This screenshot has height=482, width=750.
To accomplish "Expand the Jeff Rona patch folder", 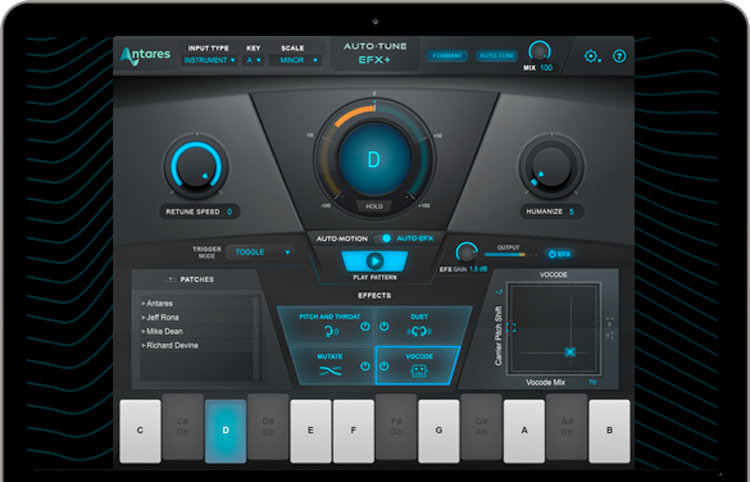I will pos(162,317).
